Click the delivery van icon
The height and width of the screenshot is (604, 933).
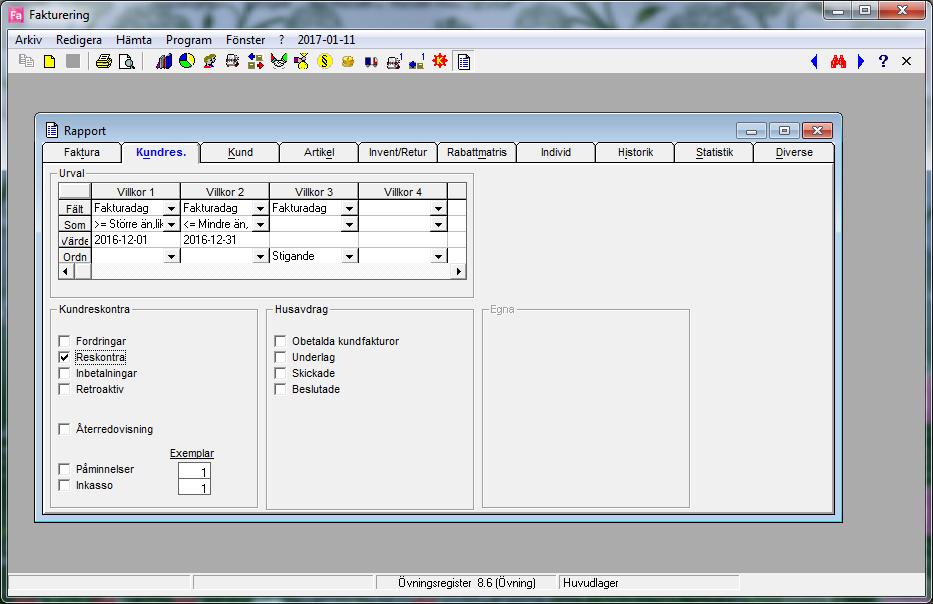coord(233,61)
